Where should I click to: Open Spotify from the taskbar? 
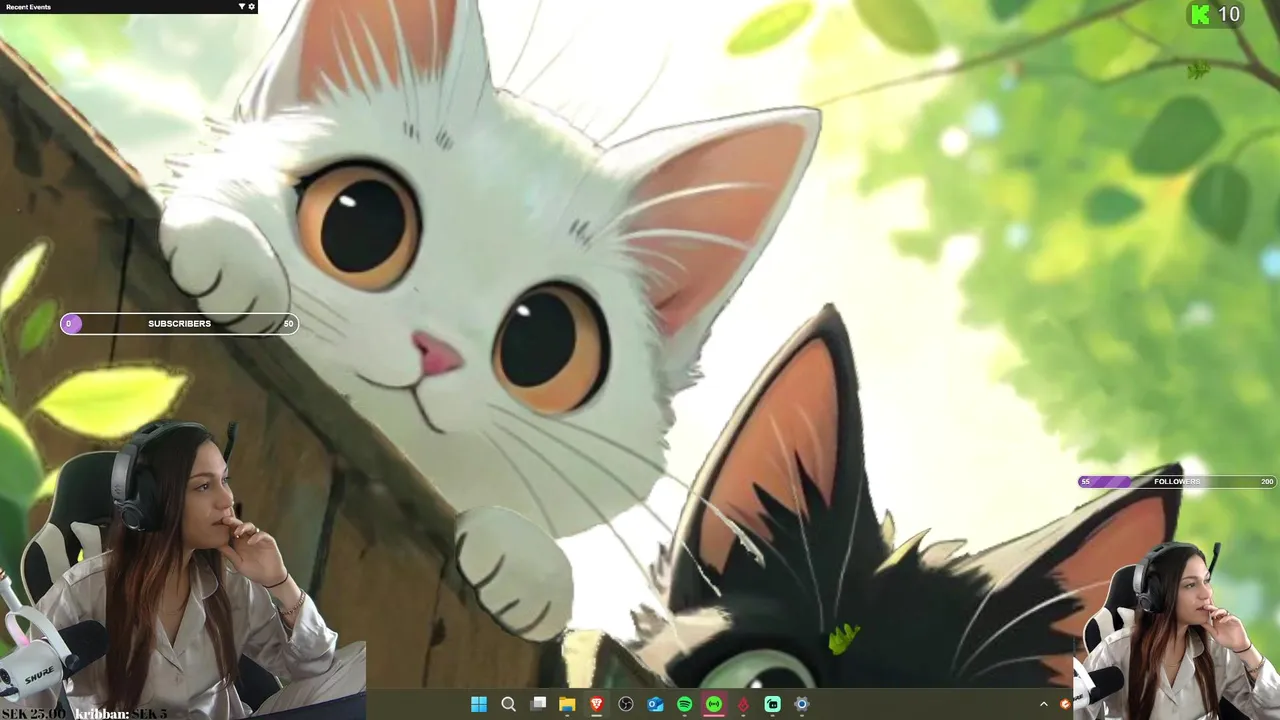tap(685, 704)
